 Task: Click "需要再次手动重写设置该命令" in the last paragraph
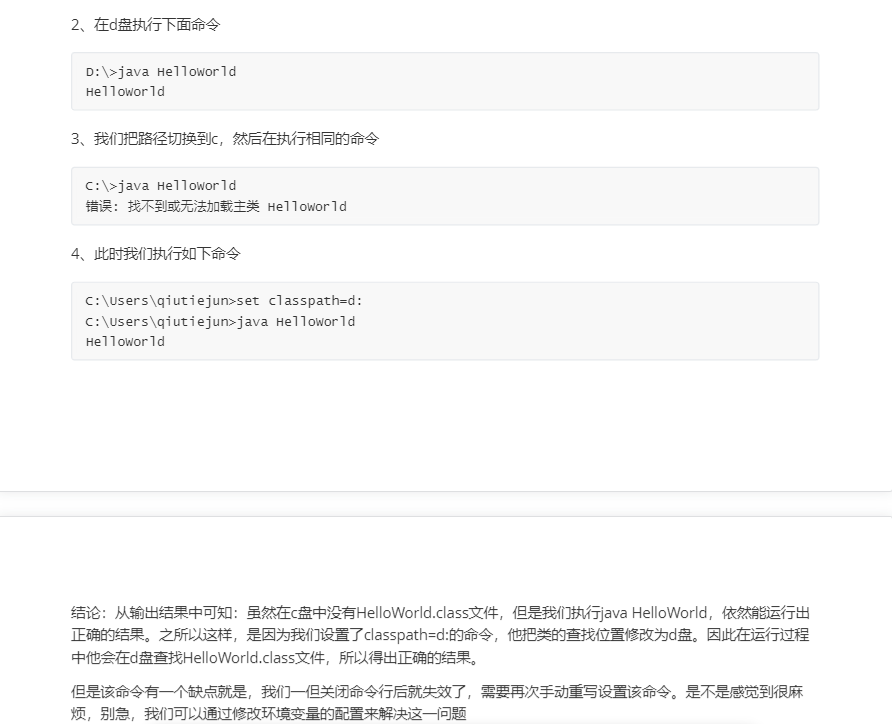coord(567,691)
